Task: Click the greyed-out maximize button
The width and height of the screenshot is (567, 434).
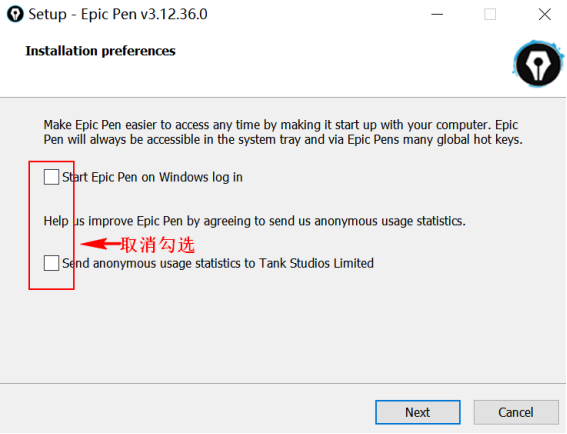Action: pos(490,14)
